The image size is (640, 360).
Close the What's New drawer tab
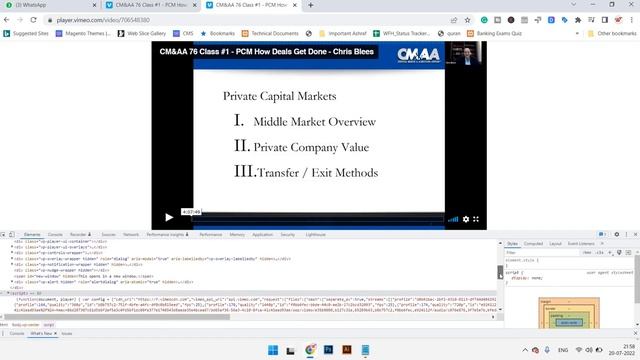tap(56, 333)
